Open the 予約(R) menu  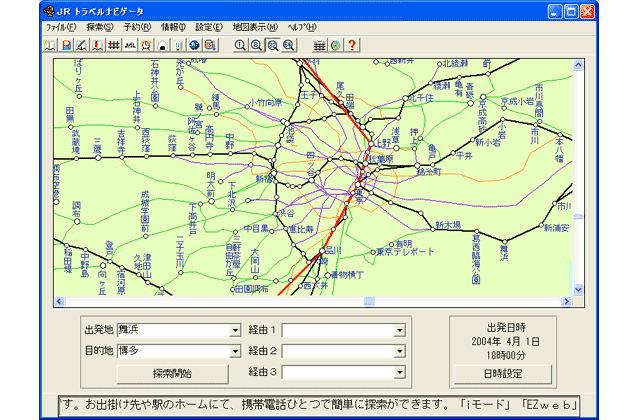pos(137,27)
